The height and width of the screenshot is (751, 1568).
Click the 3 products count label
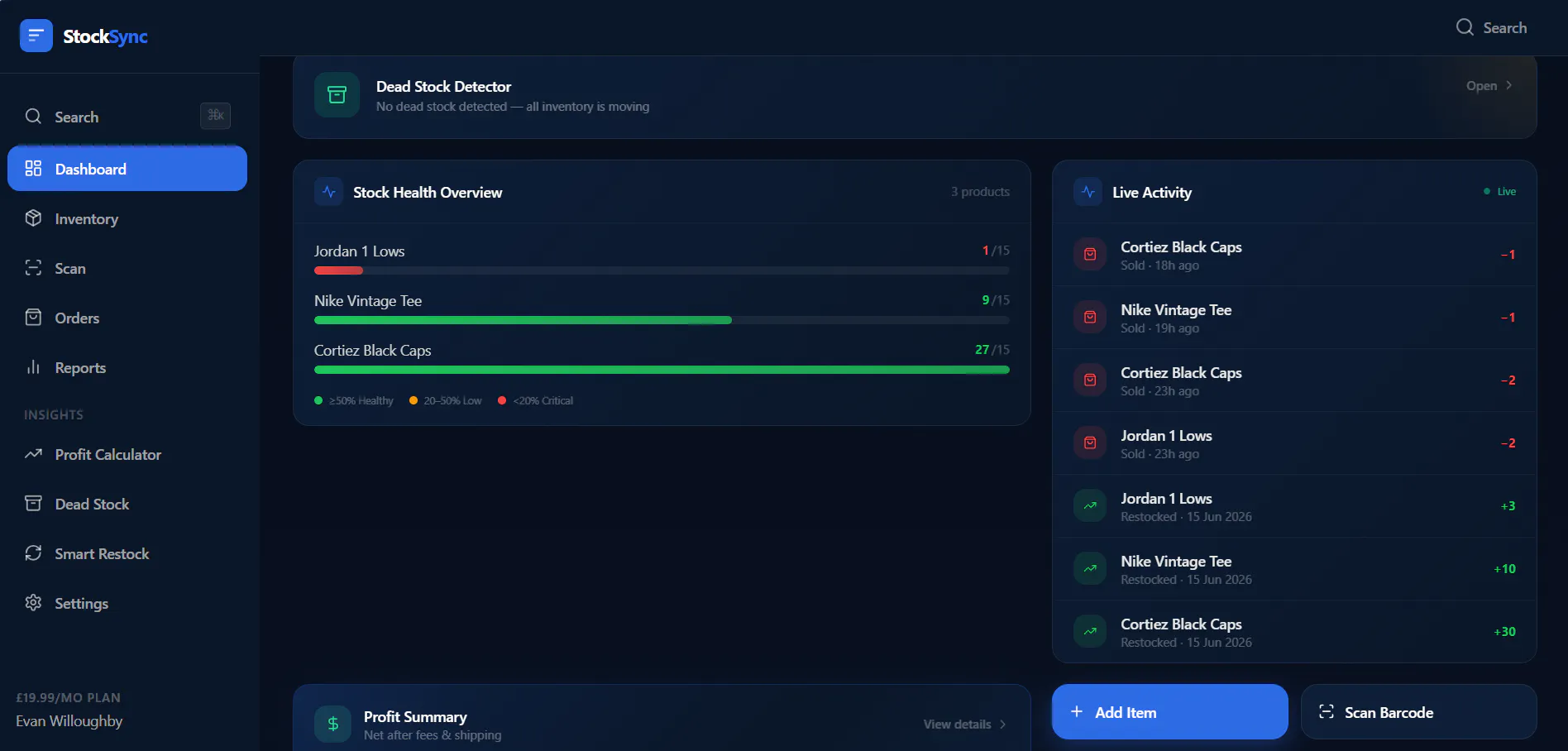pos(980,192)
